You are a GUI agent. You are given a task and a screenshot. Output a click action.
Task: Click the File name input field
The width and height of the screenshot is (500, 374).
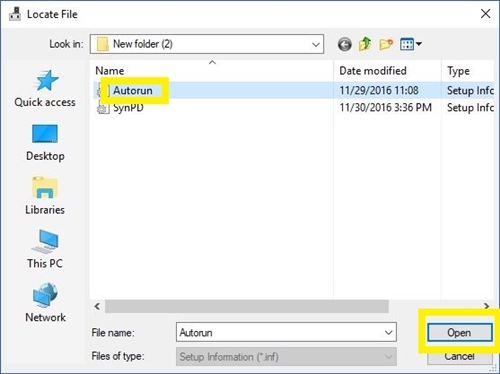[286, 332]
